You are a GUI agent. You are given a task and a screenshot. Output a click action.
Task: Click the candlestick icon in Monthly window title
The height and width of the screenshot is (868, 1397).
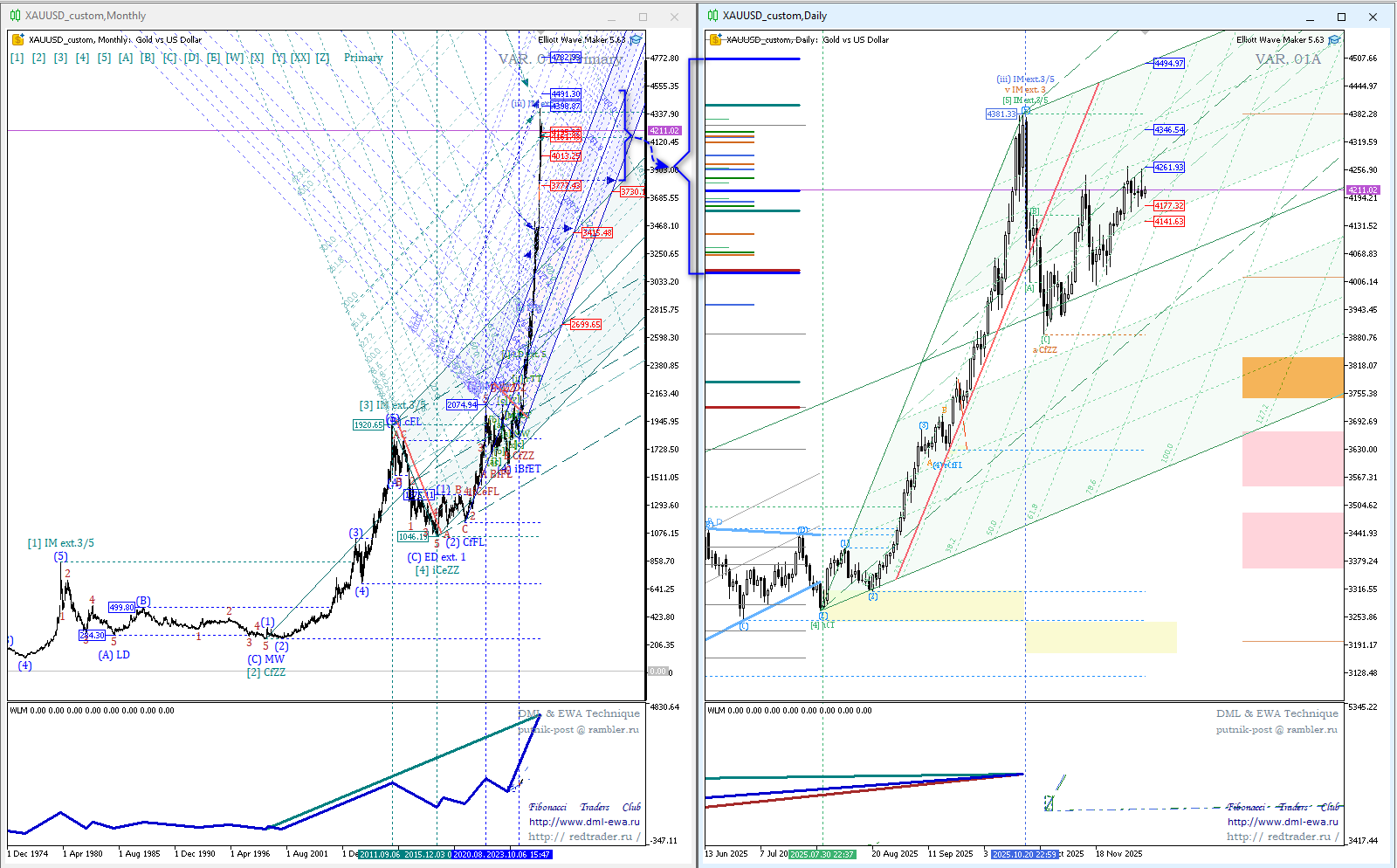pos(15,16)
